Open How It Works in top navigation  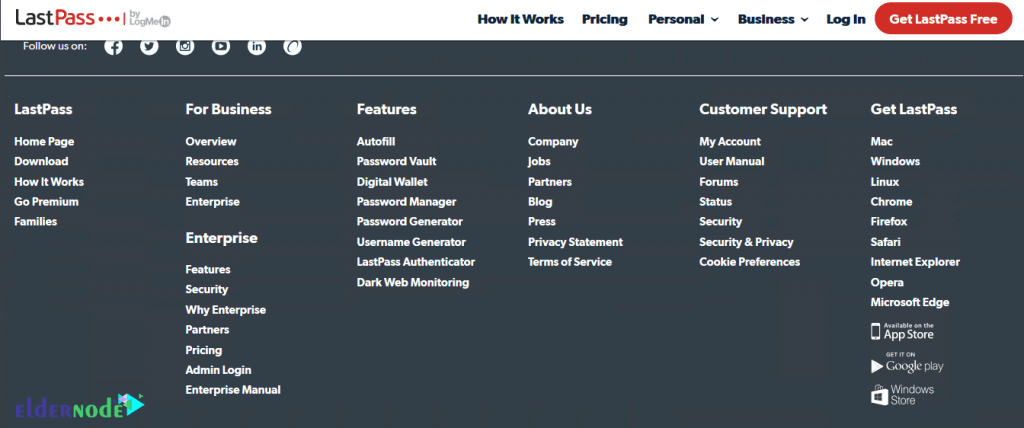tap(520, 20)
